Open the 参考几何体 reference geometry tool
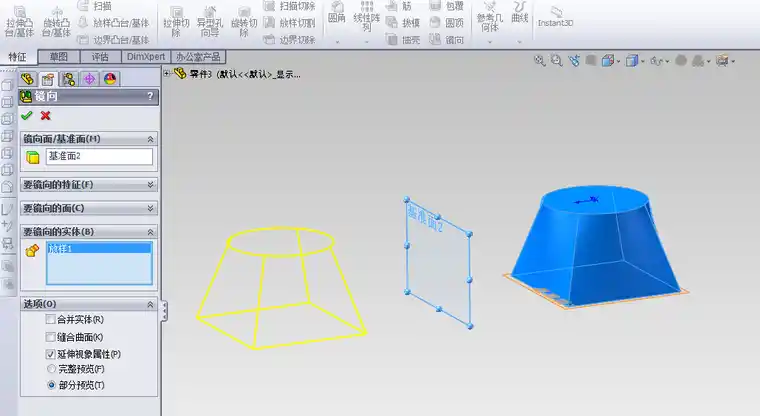Viewport: 760px width, 416px height. [490, 17]
